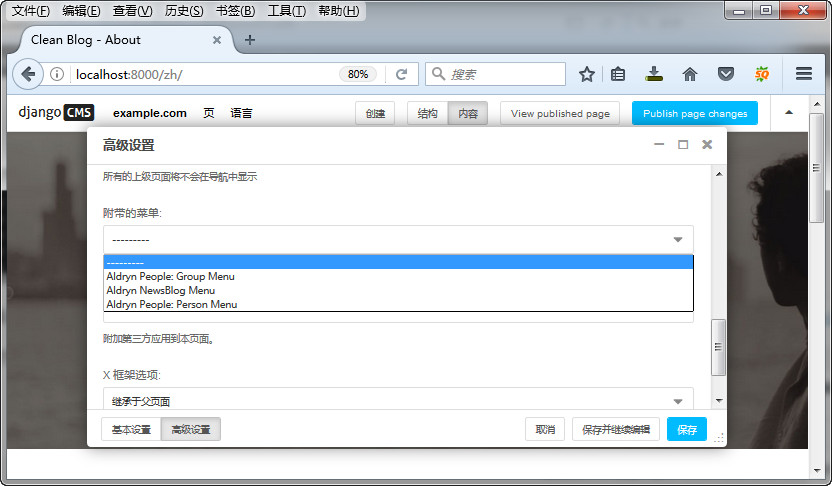Open the 帮助(H) menu
This screenshot has width=832, height=486.
click(x=339, y=11)
